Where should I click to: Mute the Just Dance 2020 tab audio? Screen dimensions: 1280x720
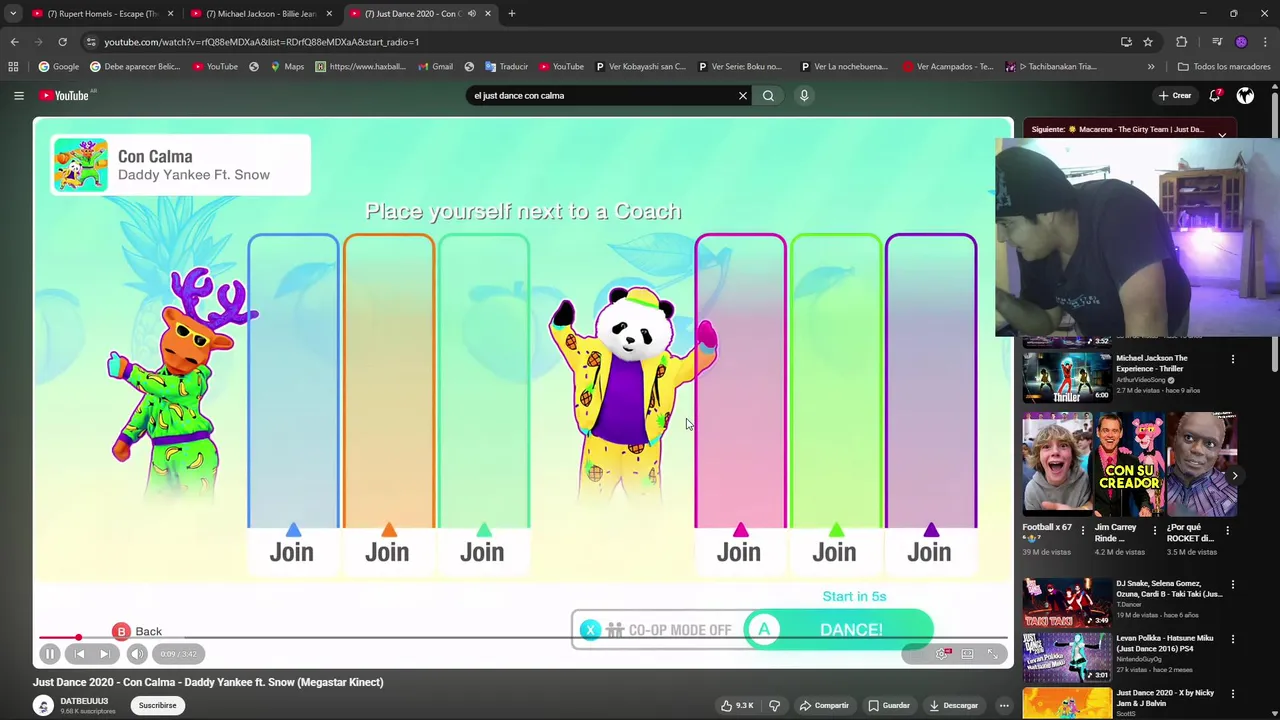(x=472, y=14)
